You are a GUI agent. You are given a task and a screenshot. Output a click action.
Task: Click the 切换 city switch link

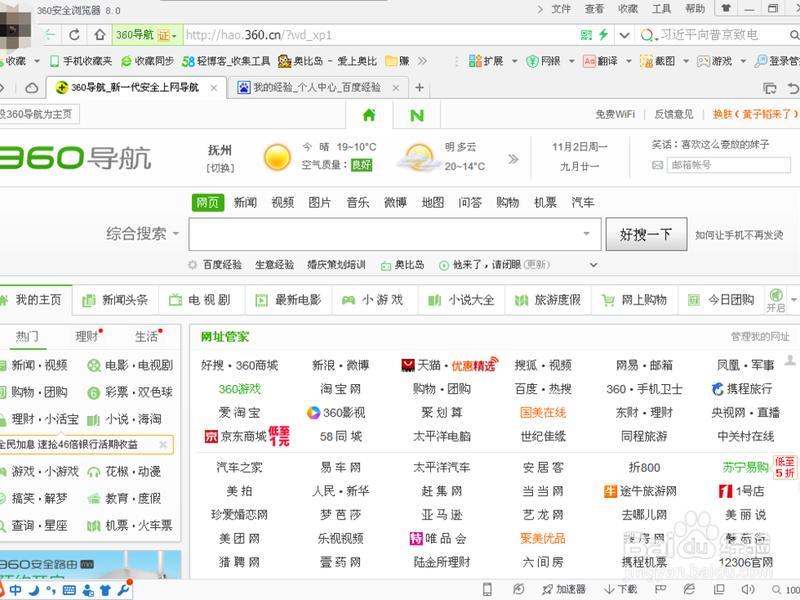(220, 168)
